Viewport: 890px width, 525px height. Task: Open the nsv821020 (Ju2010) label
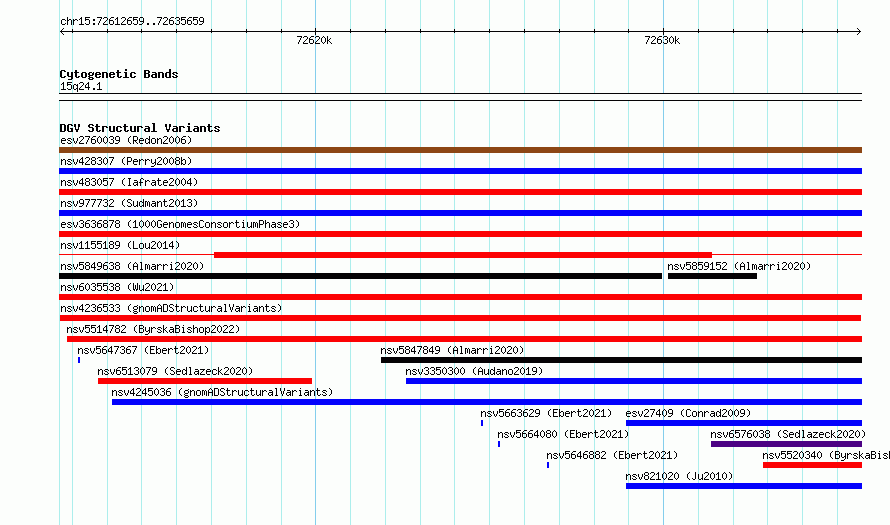point(679,476)
